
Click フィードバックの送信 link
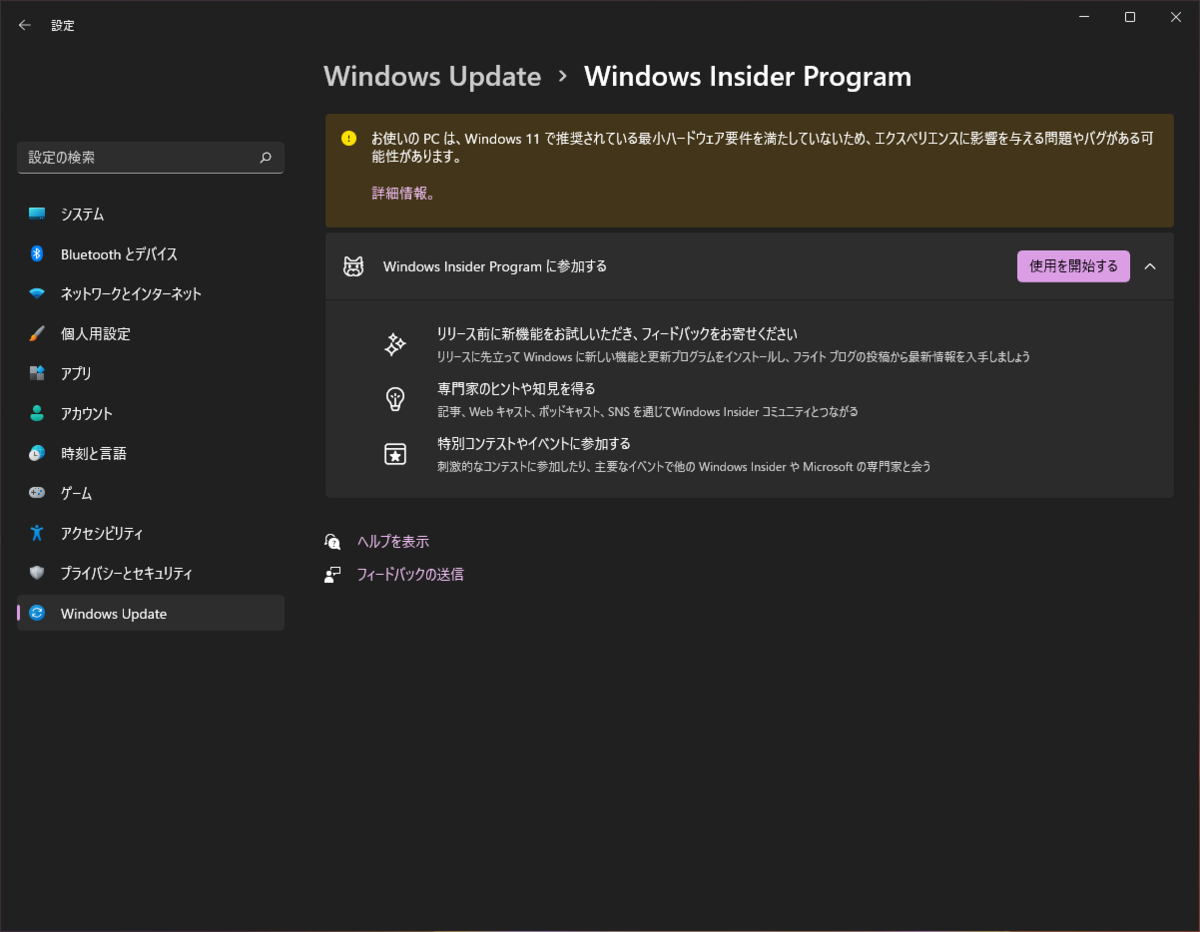pyautogui.click(x=410, y=574)
